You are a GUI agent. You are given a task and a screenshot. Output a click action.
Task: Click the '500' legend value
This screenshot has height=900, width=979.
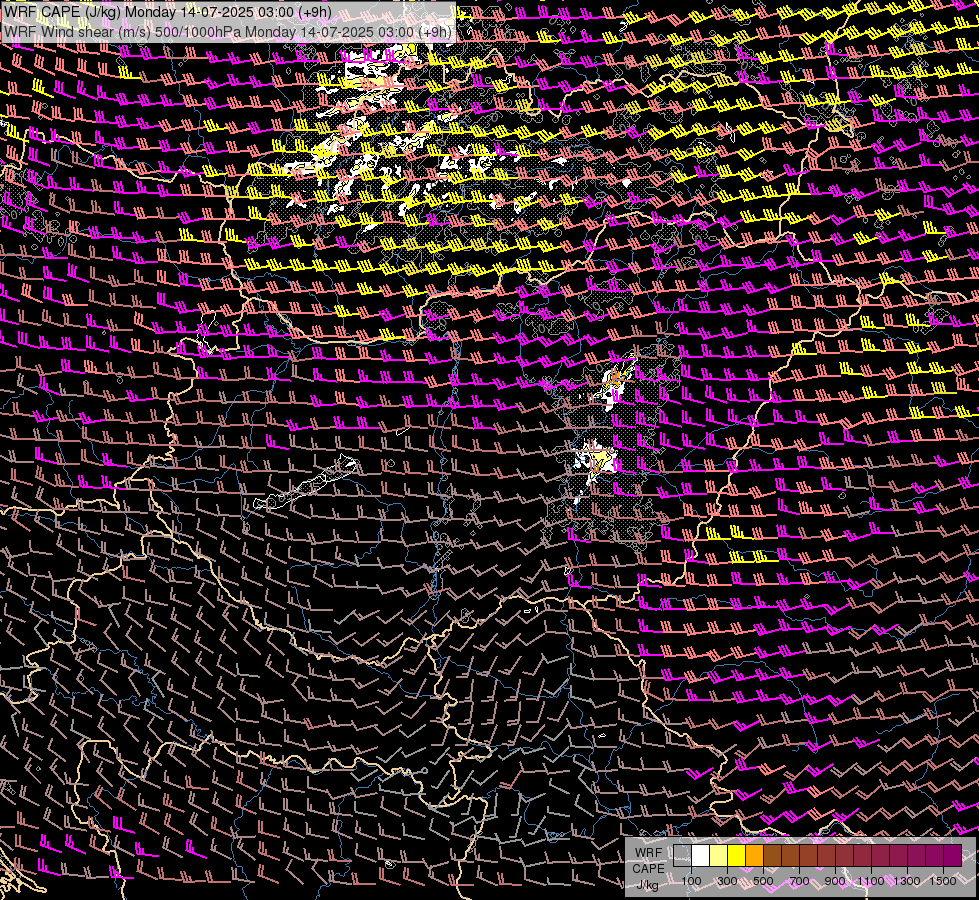pos(764,881)
